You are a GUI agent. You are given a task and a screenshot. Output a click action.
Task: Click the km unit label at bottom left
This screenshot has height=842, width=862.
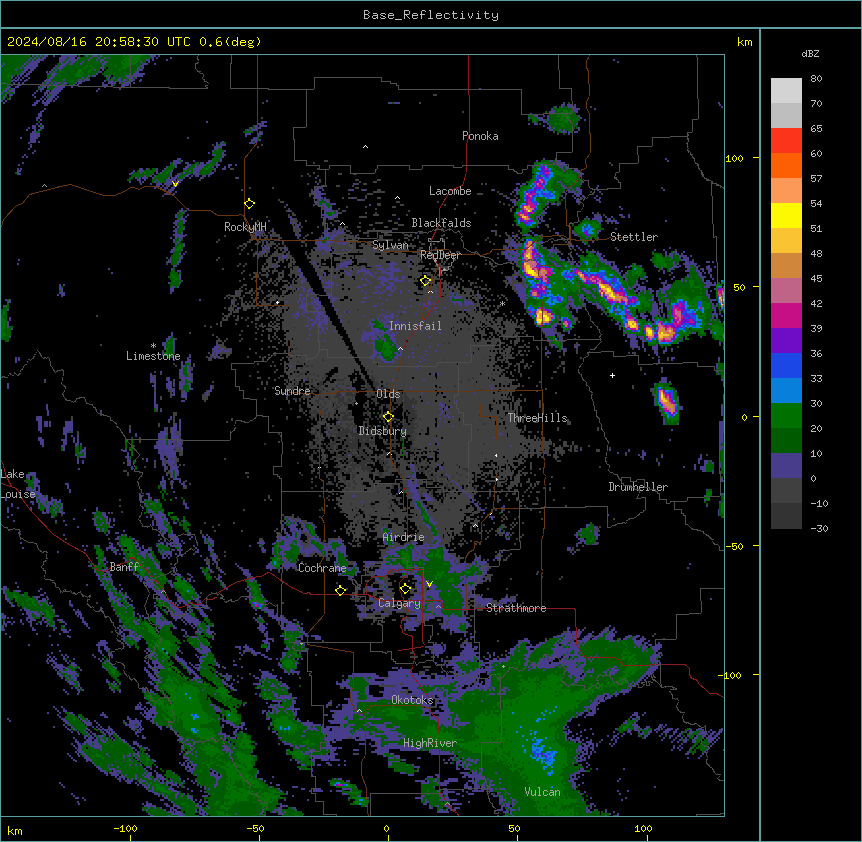15,830
